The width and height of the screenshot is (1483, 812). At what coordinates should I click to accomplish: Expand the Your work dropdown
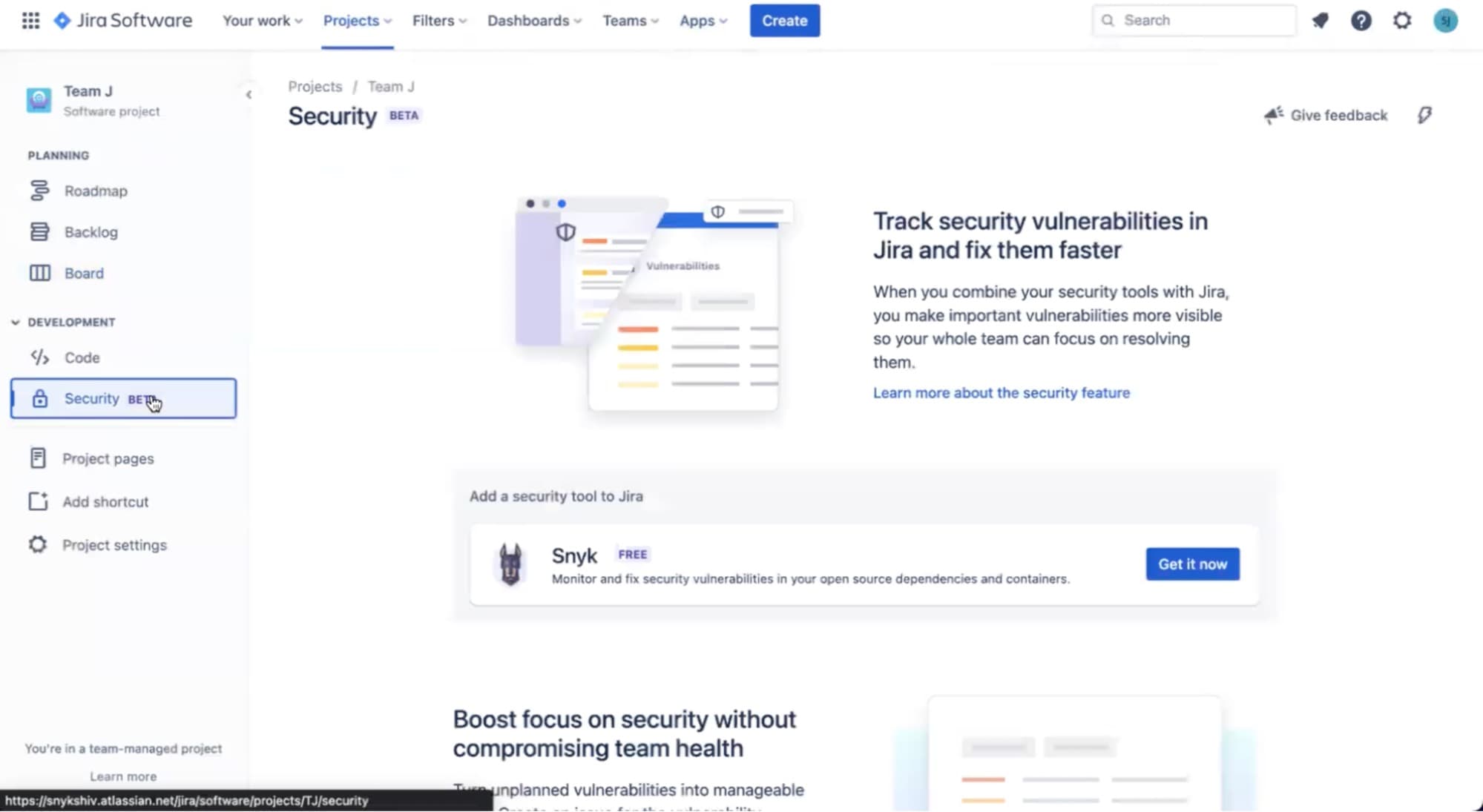[263, 21]
